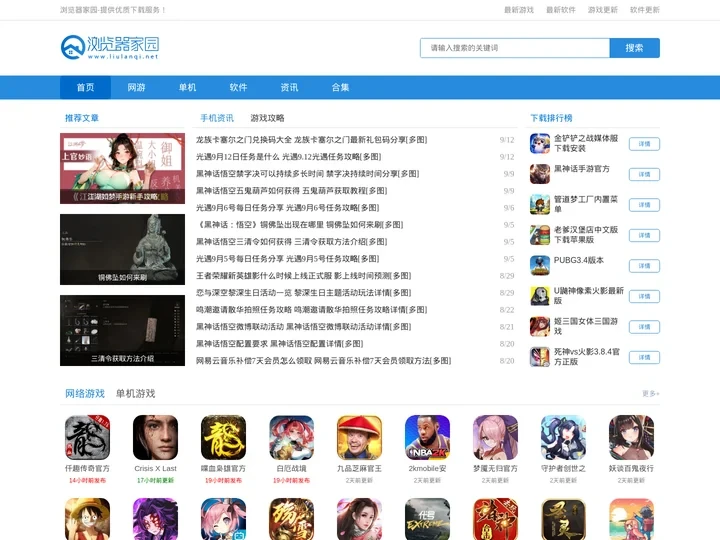Open article 黑神话悟空微博联动活动
The height and width of the screenshot is (540, 720).
[x=304, y=326]
